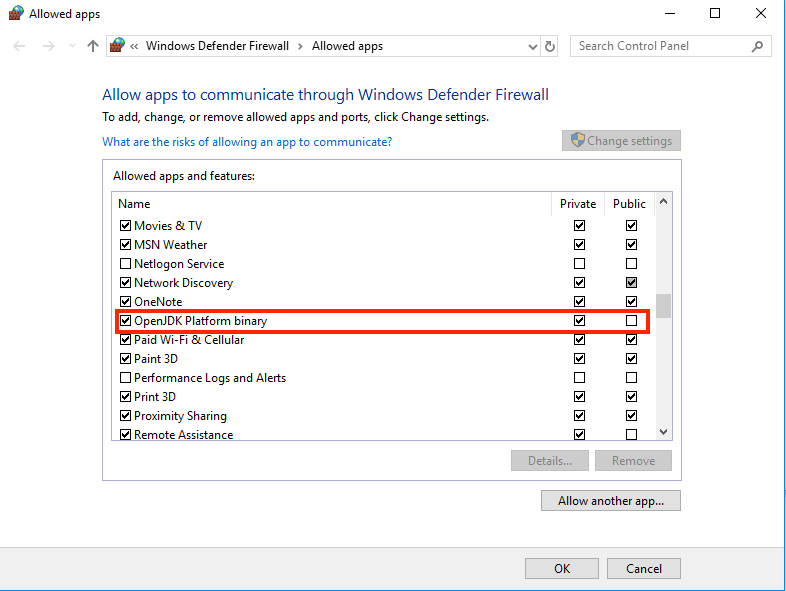Toggle Private for Proximity Sharing

point(579,416)
